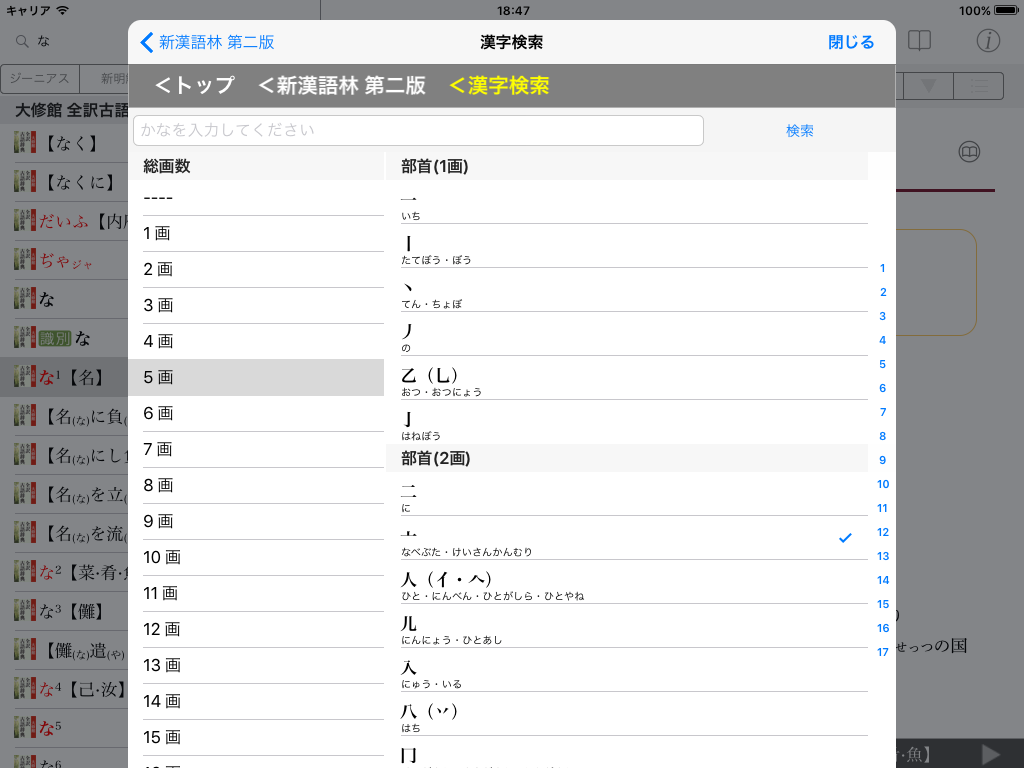Select 5 画 in stroke count list
This screenshot has width=1024, height=768.
coord(256,377)
